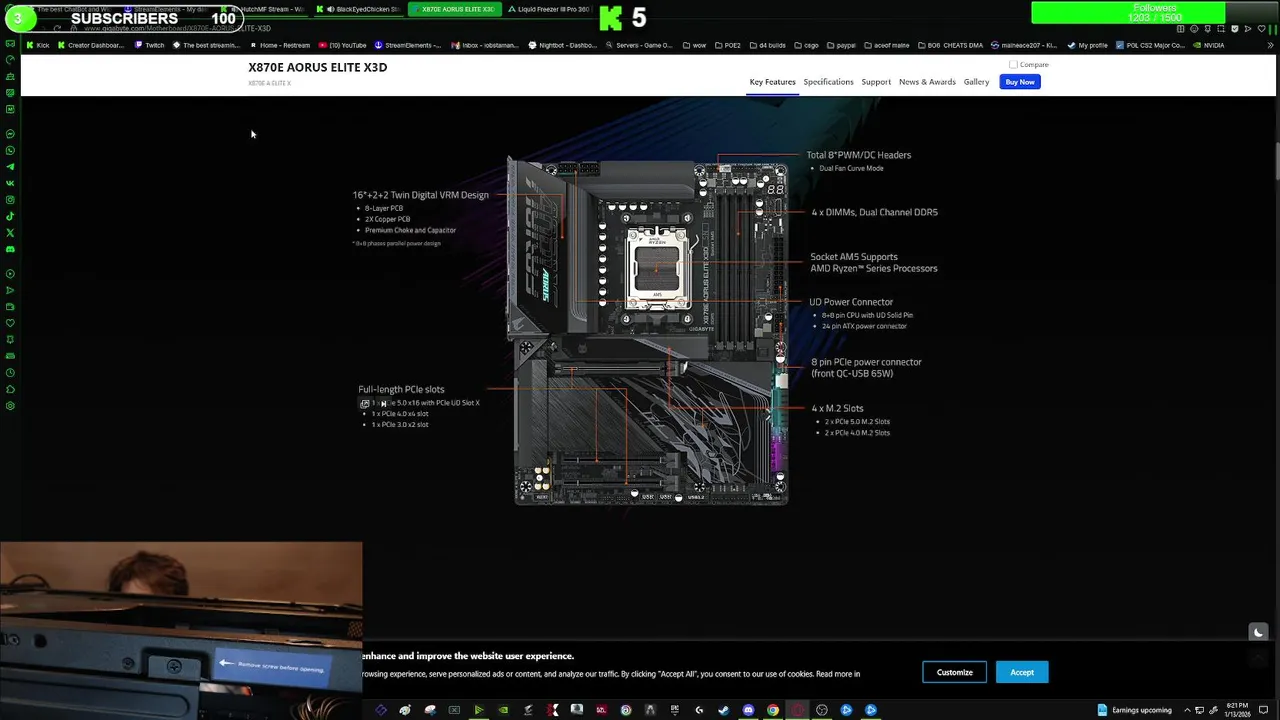1280x720 pixels.
Task: Click the page vertical scrollbar thumb
Action: (1276, 162)
